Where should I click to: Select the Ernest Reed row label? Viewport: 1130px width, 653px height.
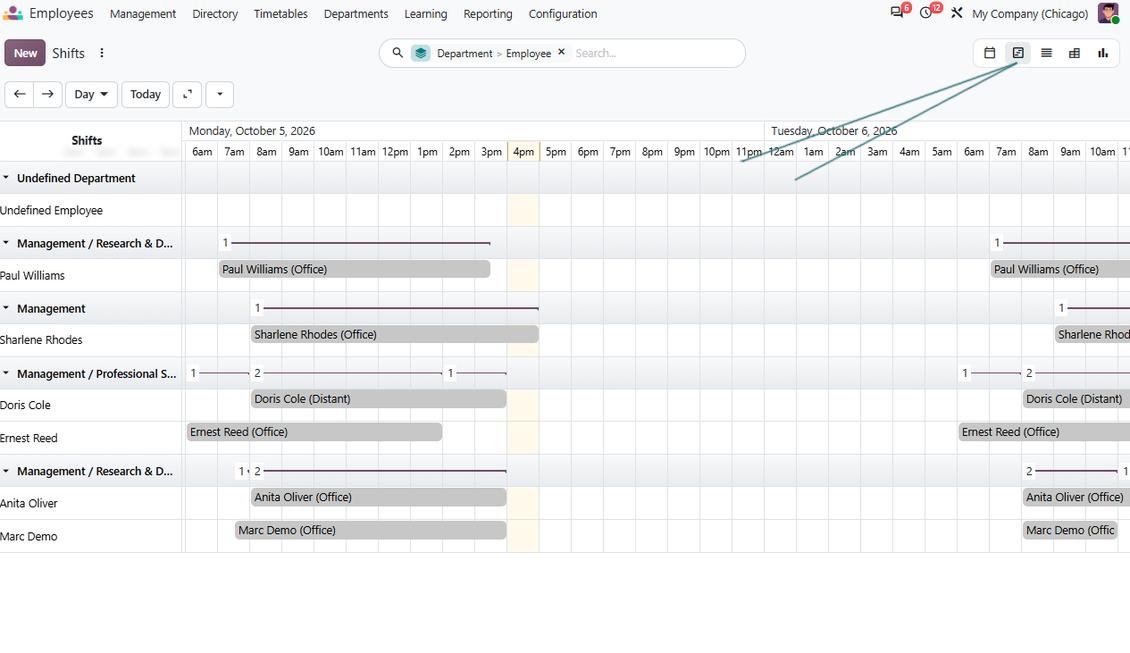click(x=29, y=438)
